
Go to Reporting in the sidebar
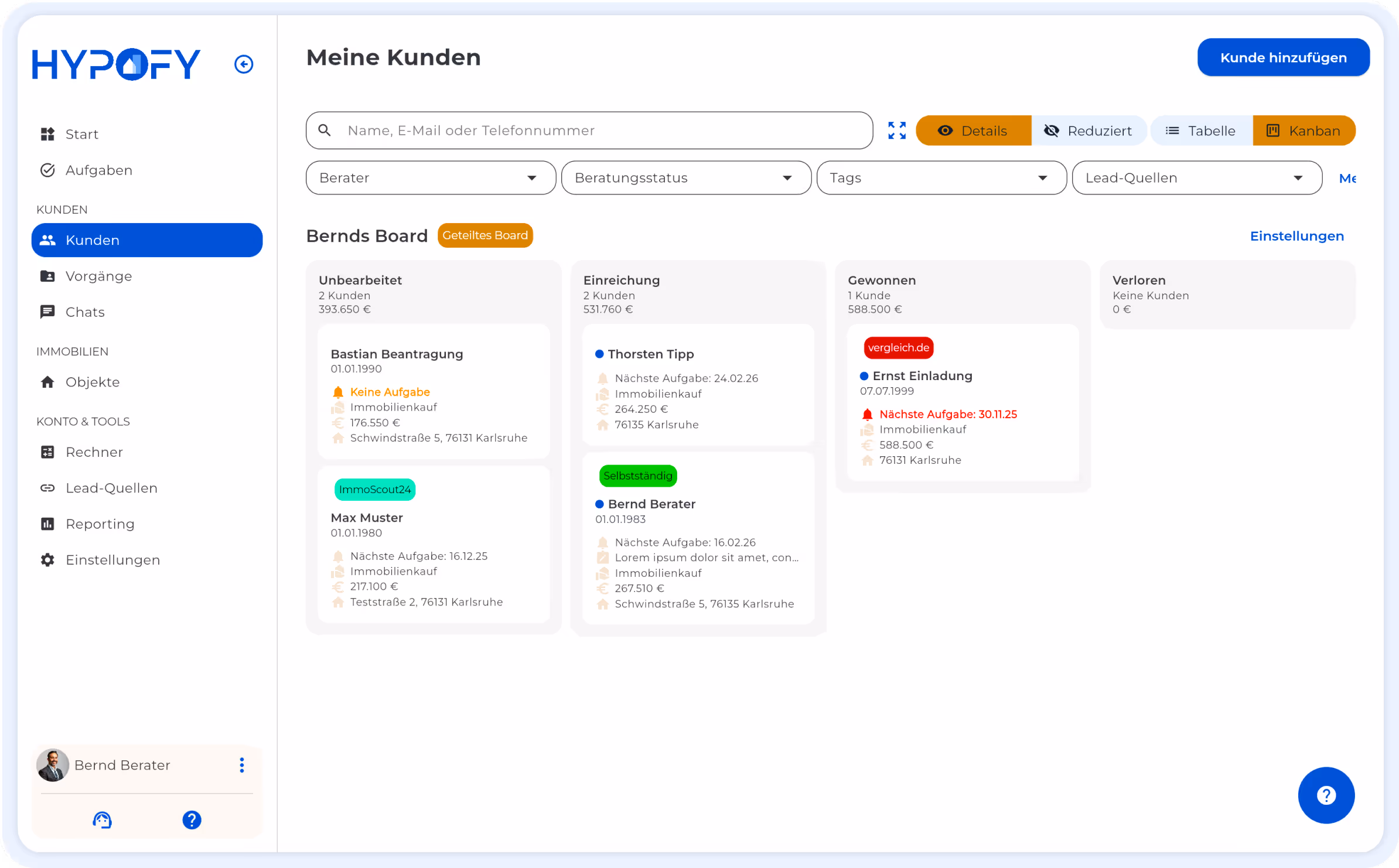[x=100, y=524]
